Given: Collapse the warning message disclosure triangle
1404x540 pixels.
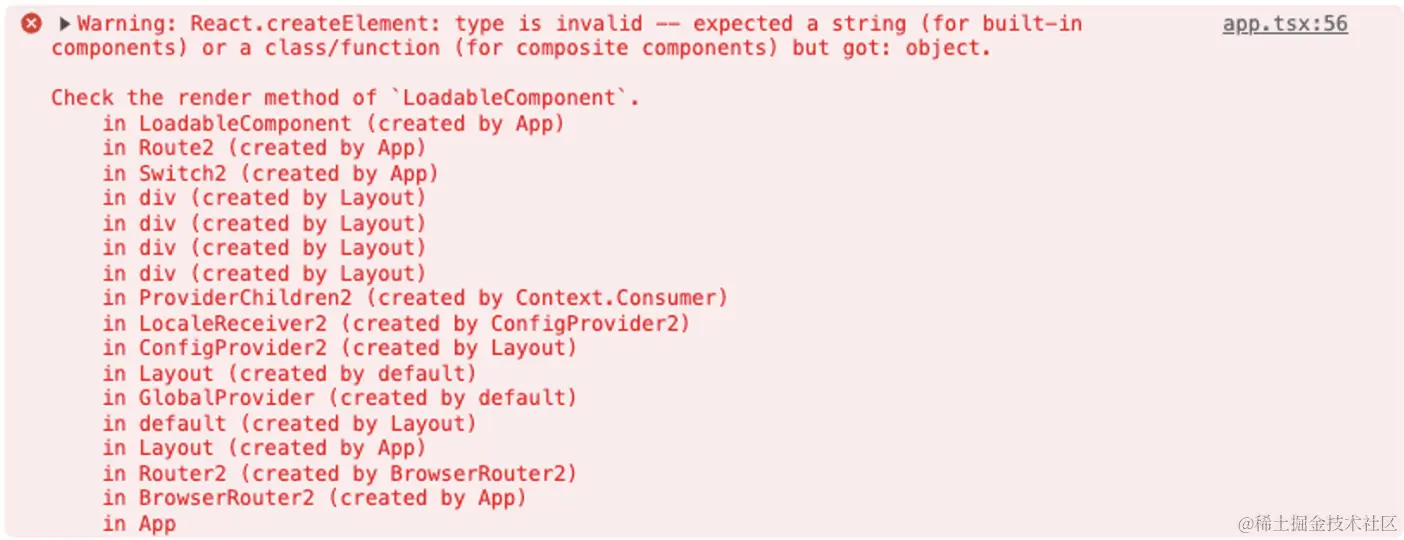Looking at the screenshot, I should tap(65, 24).
